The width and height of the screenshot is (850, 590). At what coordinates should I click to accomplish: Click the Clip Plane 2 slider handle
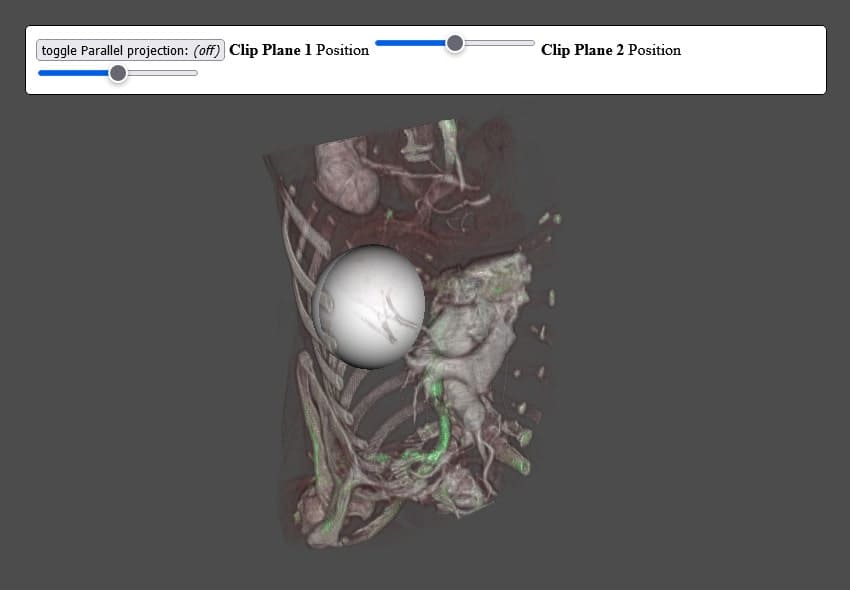point(119,72)
